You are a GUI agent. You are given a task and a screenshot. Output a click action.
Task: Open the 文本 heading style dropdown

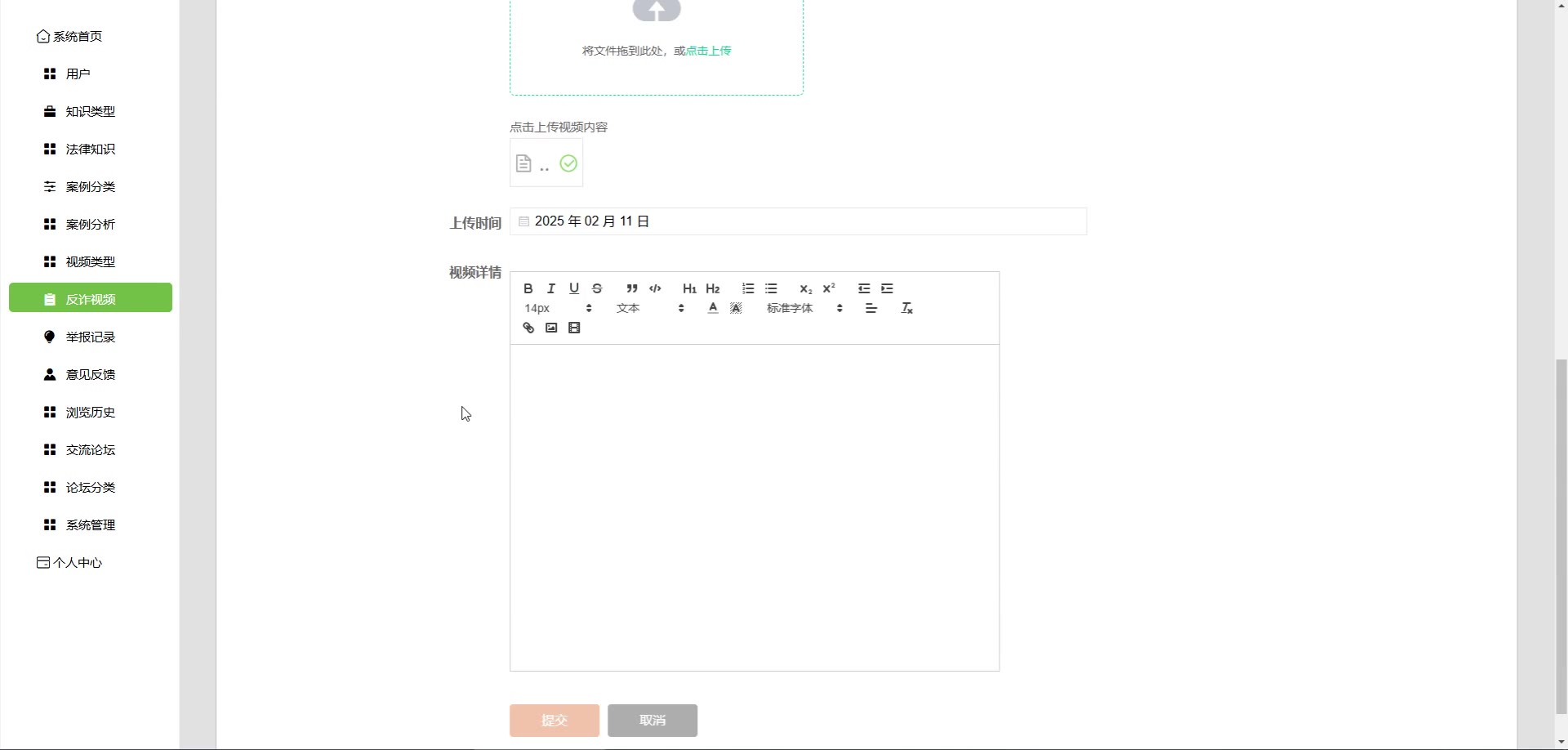click(650, 308)
